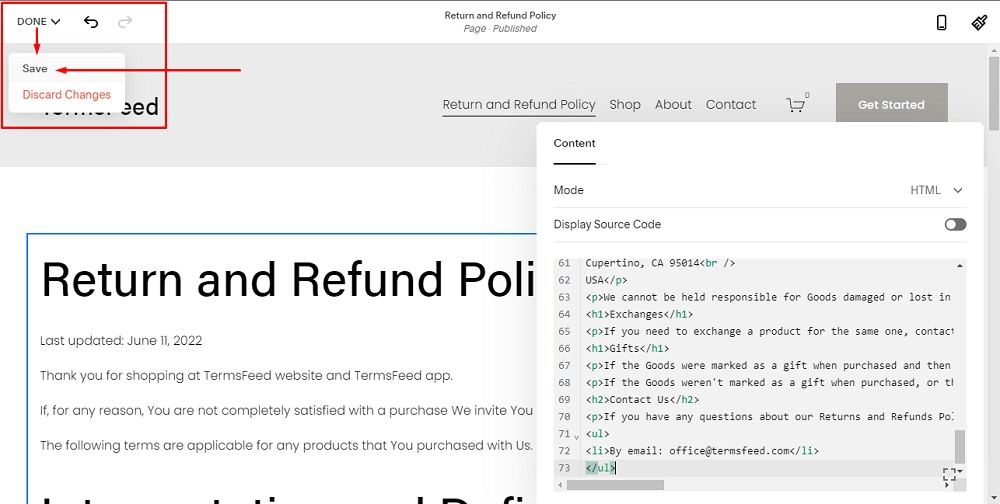Click the Contact Us h2 code line
This screenshot has width=1000, height=504.
tap(642, 400)
